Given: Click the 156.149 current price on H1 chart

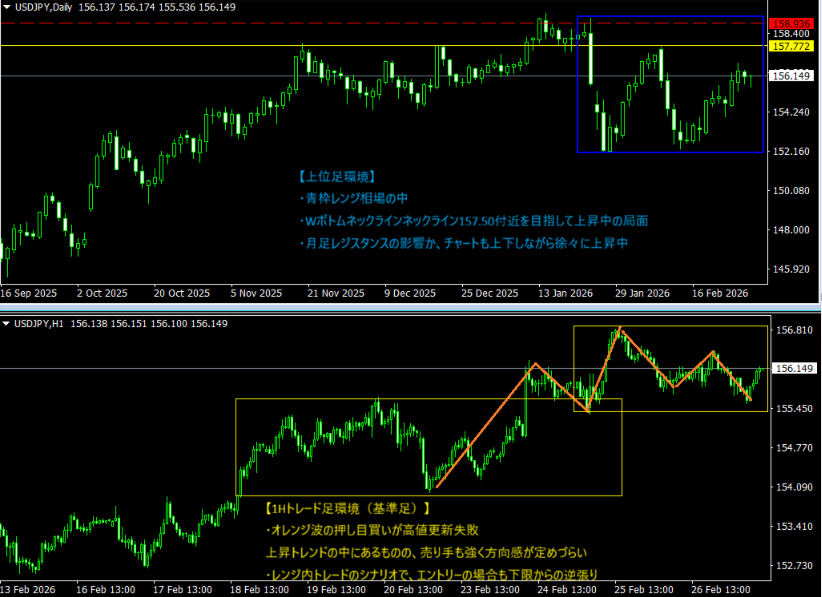Looking at the screenshot, I should pos(794,368).
